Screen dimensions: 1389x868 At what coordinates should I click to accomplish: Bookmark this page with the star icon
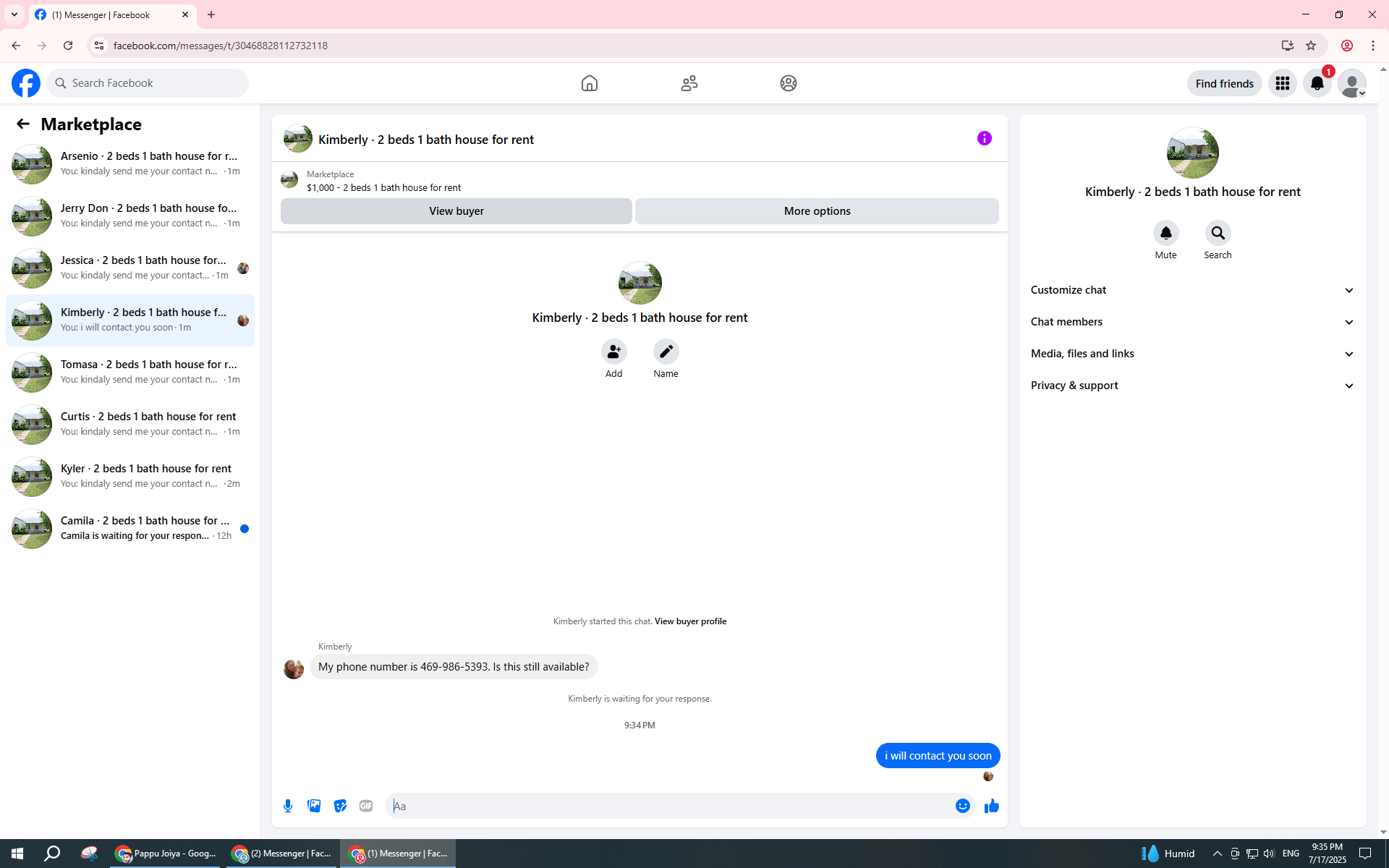coord(1311,46)
